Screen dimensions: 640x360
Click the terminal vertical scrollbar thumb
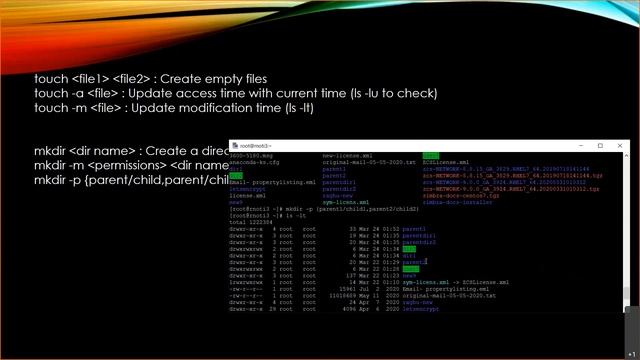point(627,293)
